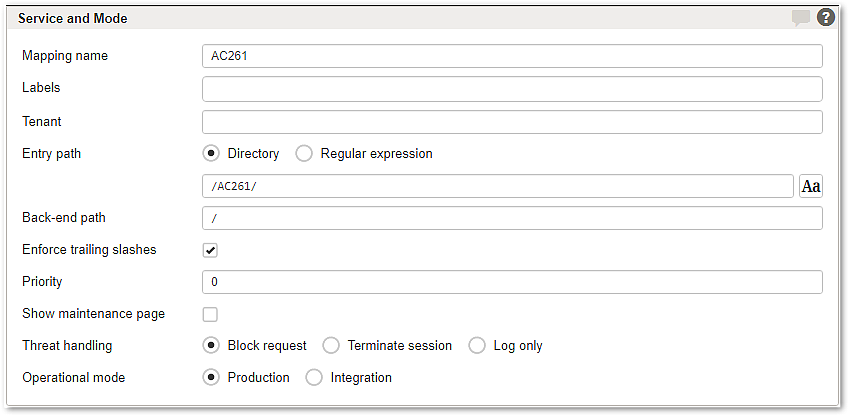Uncheck Enforce trailing slashes checkbox
This screenshot has height=416, width=849.
point(210,250)
